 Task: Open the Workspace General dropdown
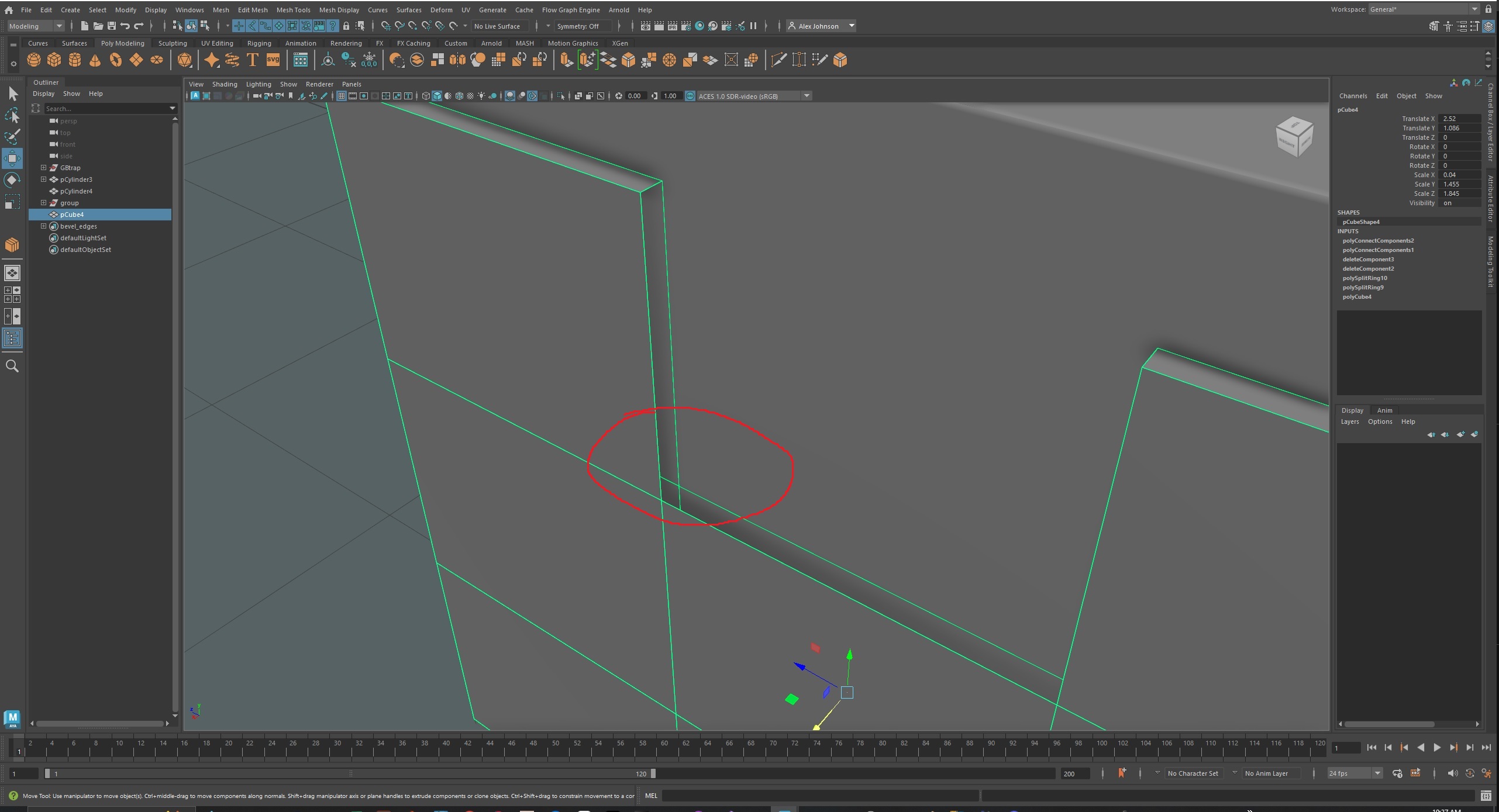1424,9
